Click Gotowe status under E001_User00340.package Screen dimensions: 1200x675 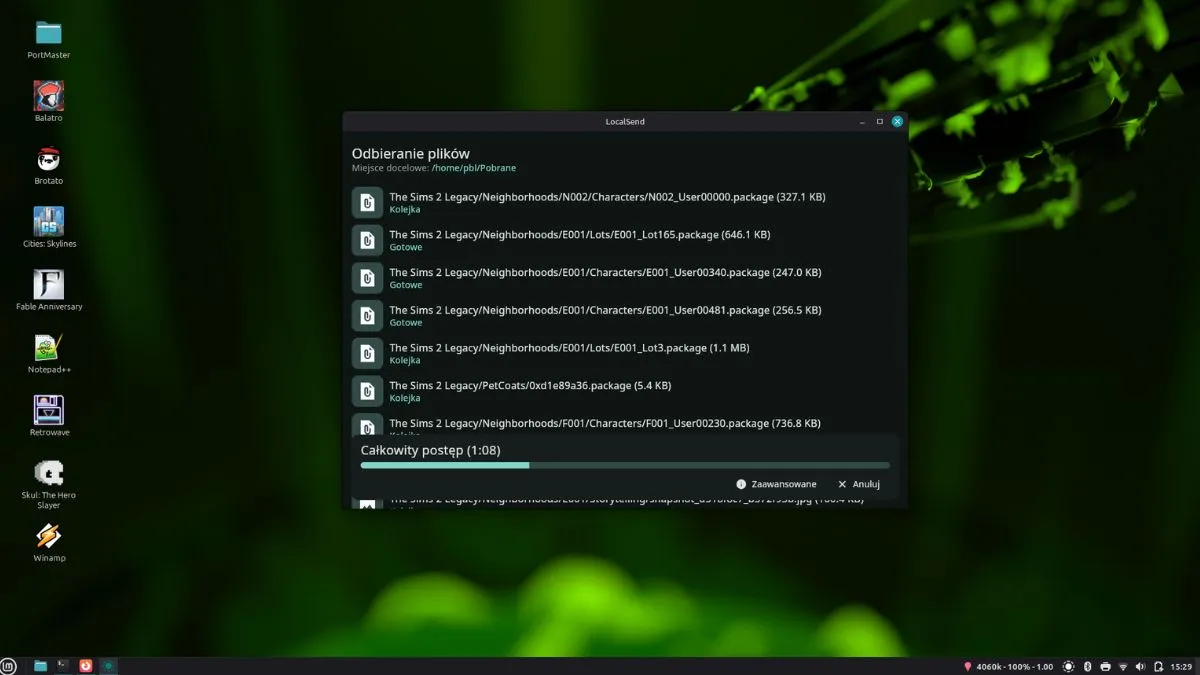coord(406,285)
